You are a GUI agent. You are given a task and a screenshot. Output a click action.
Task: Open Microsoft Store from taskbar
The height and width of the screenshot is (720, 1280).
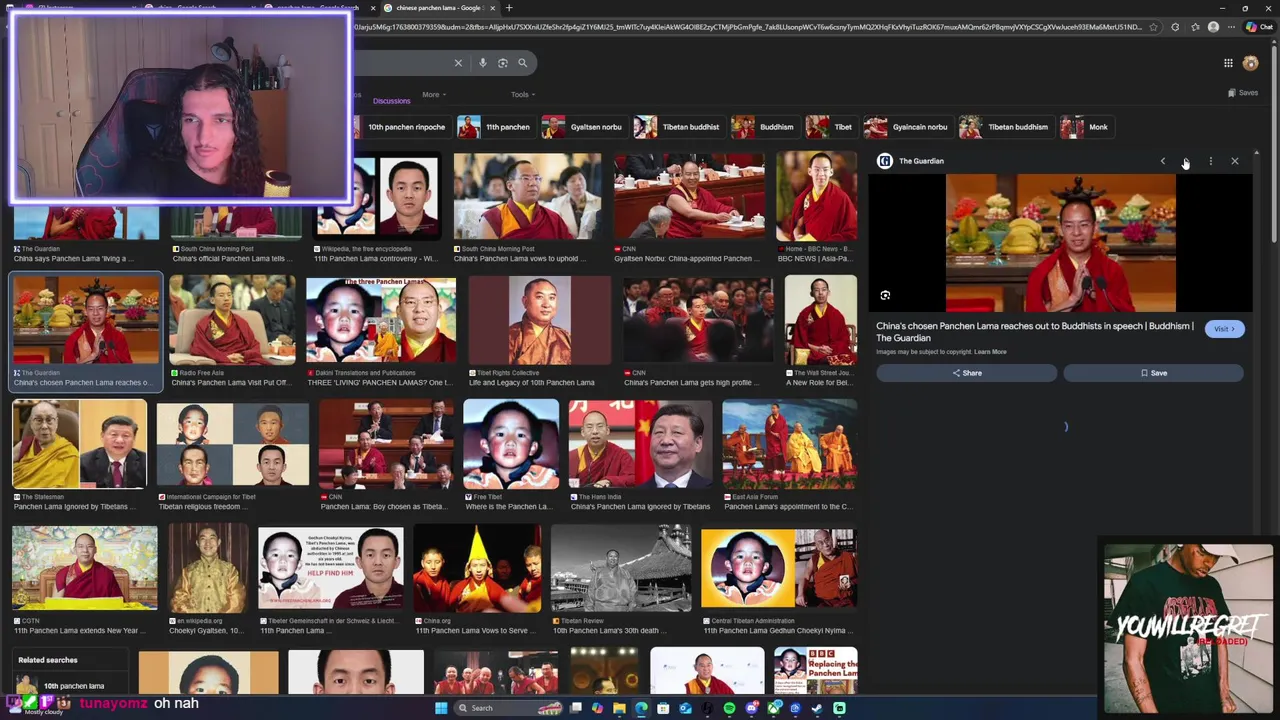tap(663, 708)
